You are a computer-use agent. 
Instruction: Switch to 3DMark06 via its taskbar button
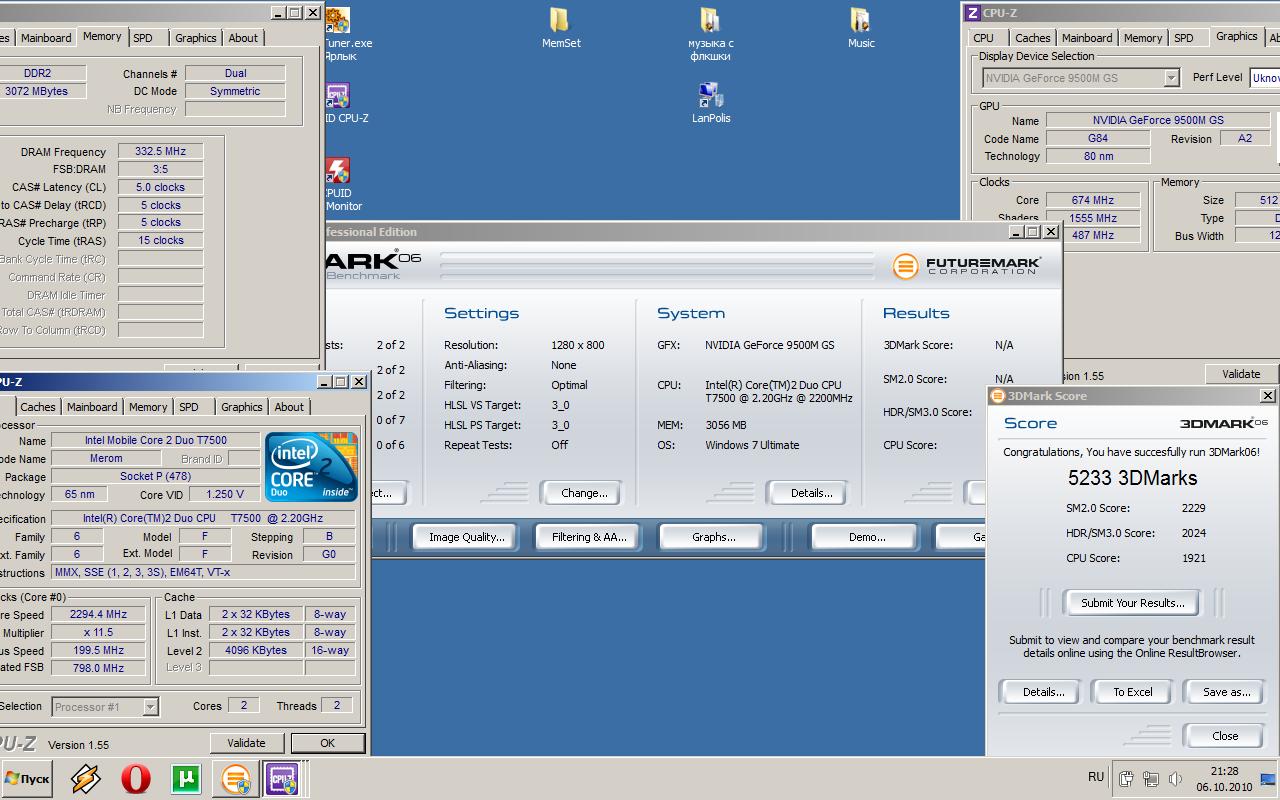[236, 778]
